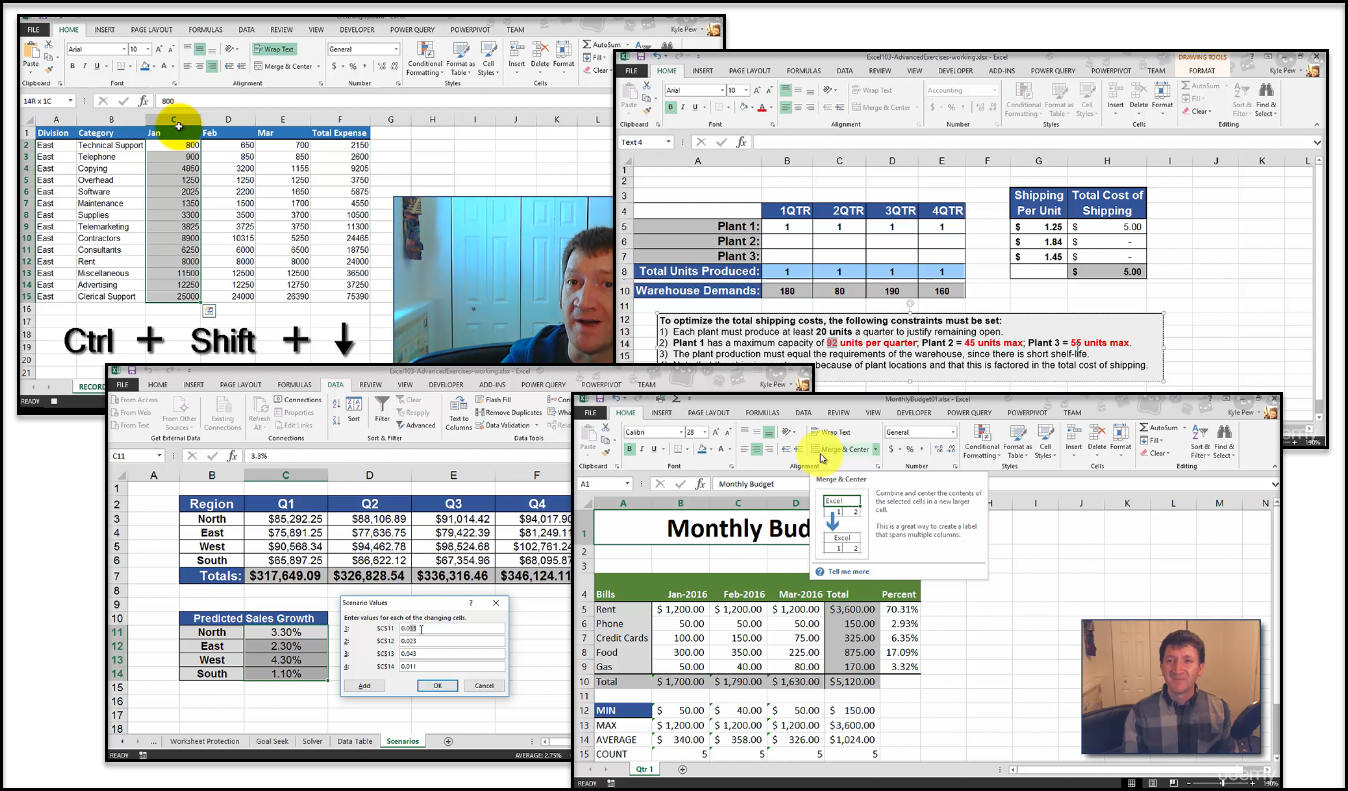The image size is (1348, 791).
Task: Click Remove Duplicates in the Data ribbon
Action: click(509, 412)
